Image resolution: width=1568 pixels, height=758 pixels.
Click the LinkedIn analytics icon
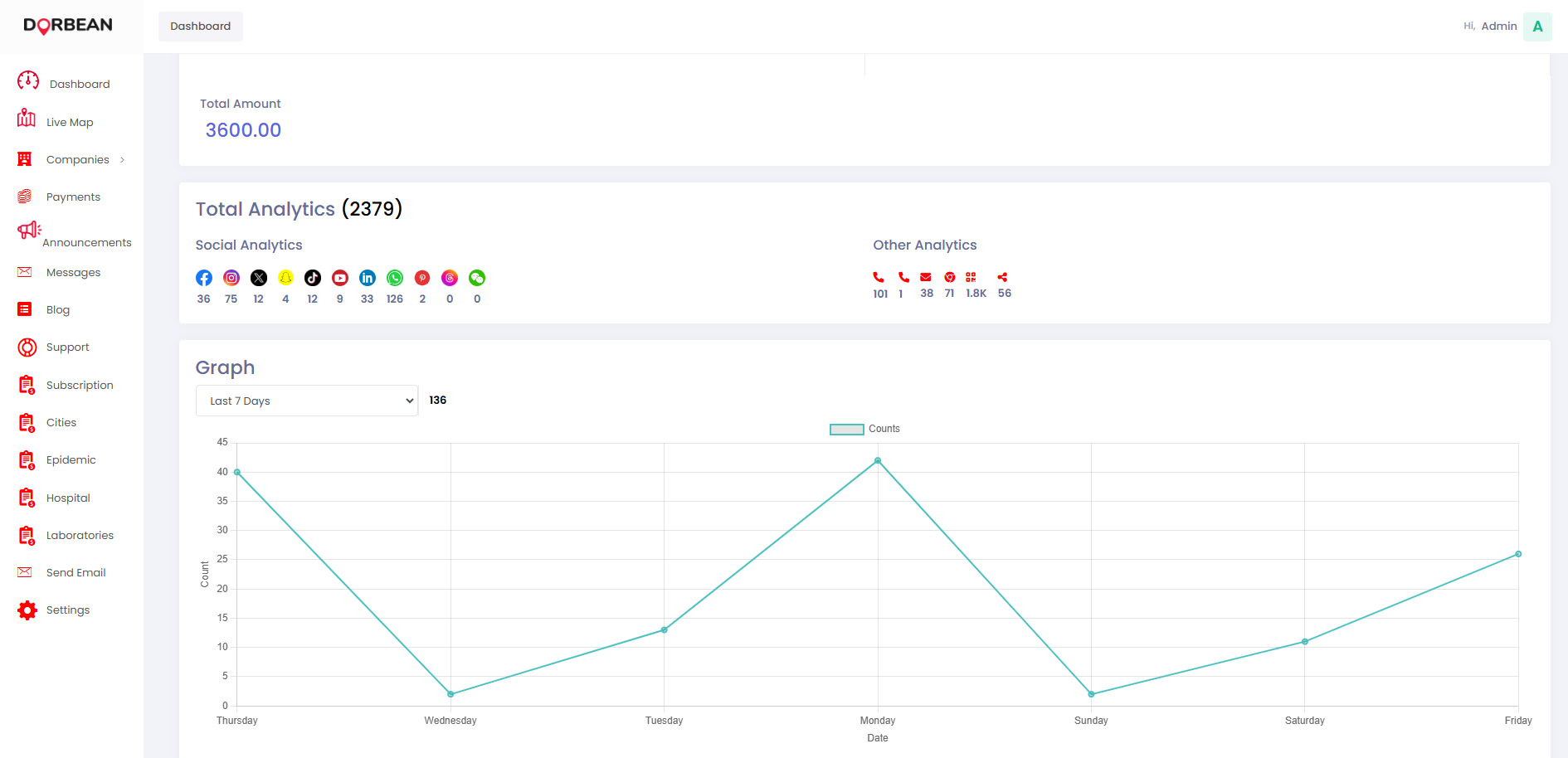(368, 278)
